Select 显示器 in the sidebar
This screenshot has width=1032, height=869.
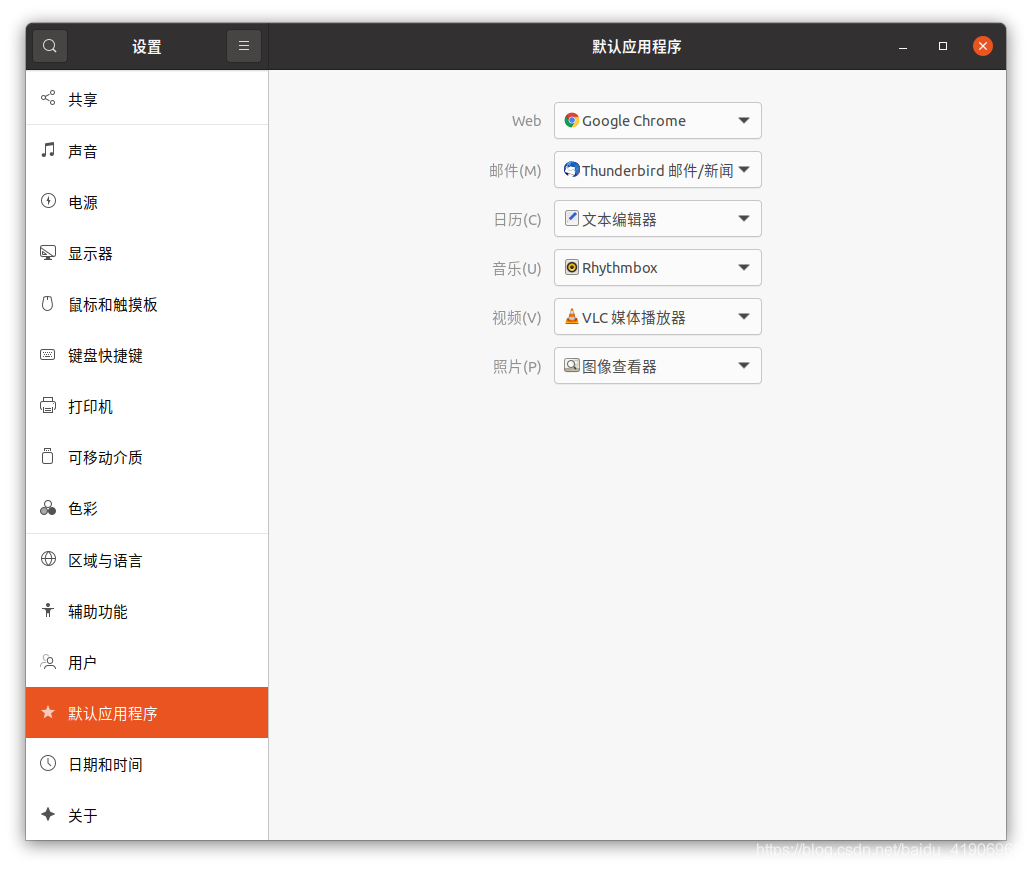pyautogui.click(x=147, y=253)
